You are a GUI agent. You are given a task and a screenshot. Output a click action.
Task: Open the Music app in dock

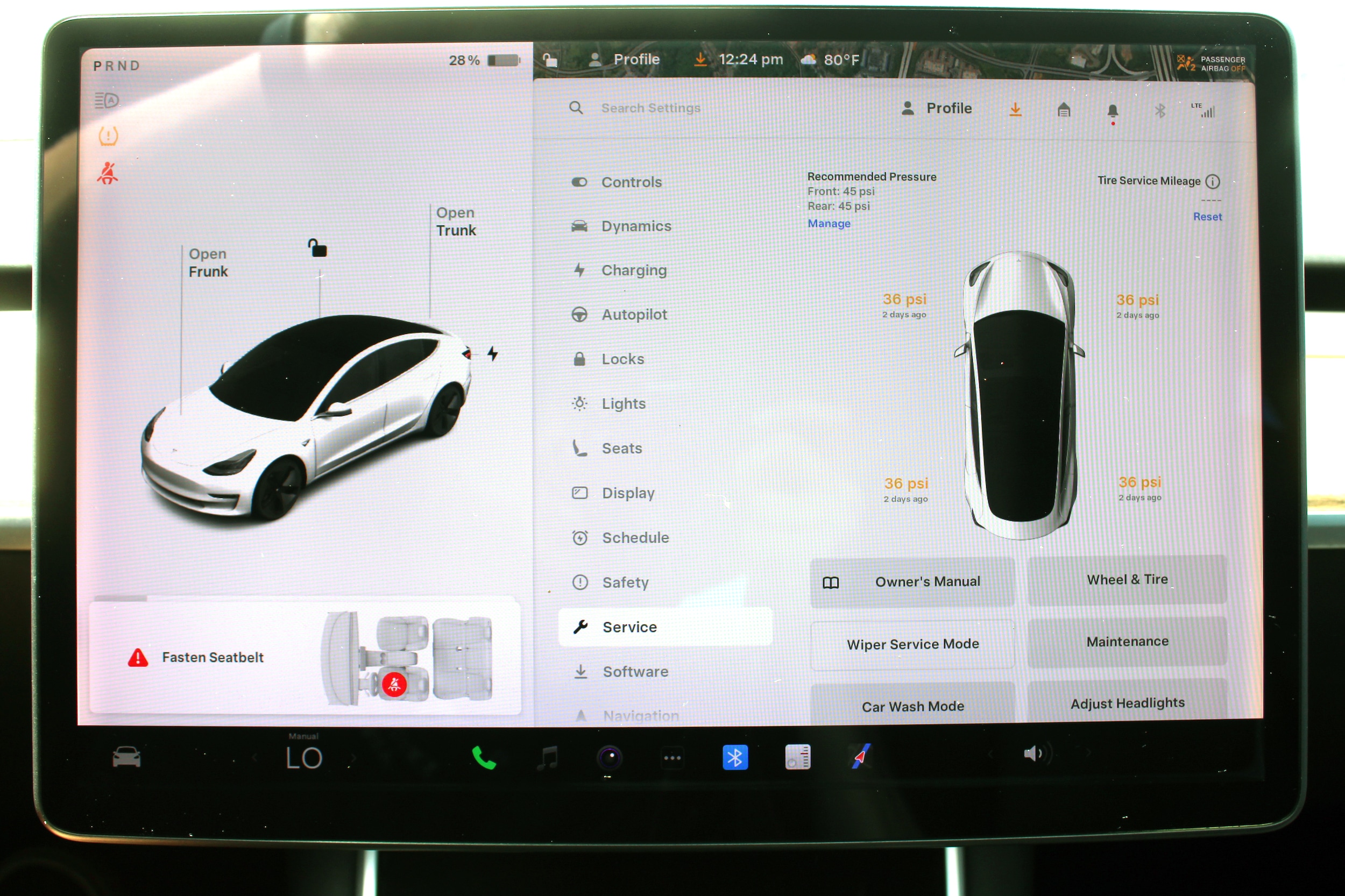tap(548, 758)
